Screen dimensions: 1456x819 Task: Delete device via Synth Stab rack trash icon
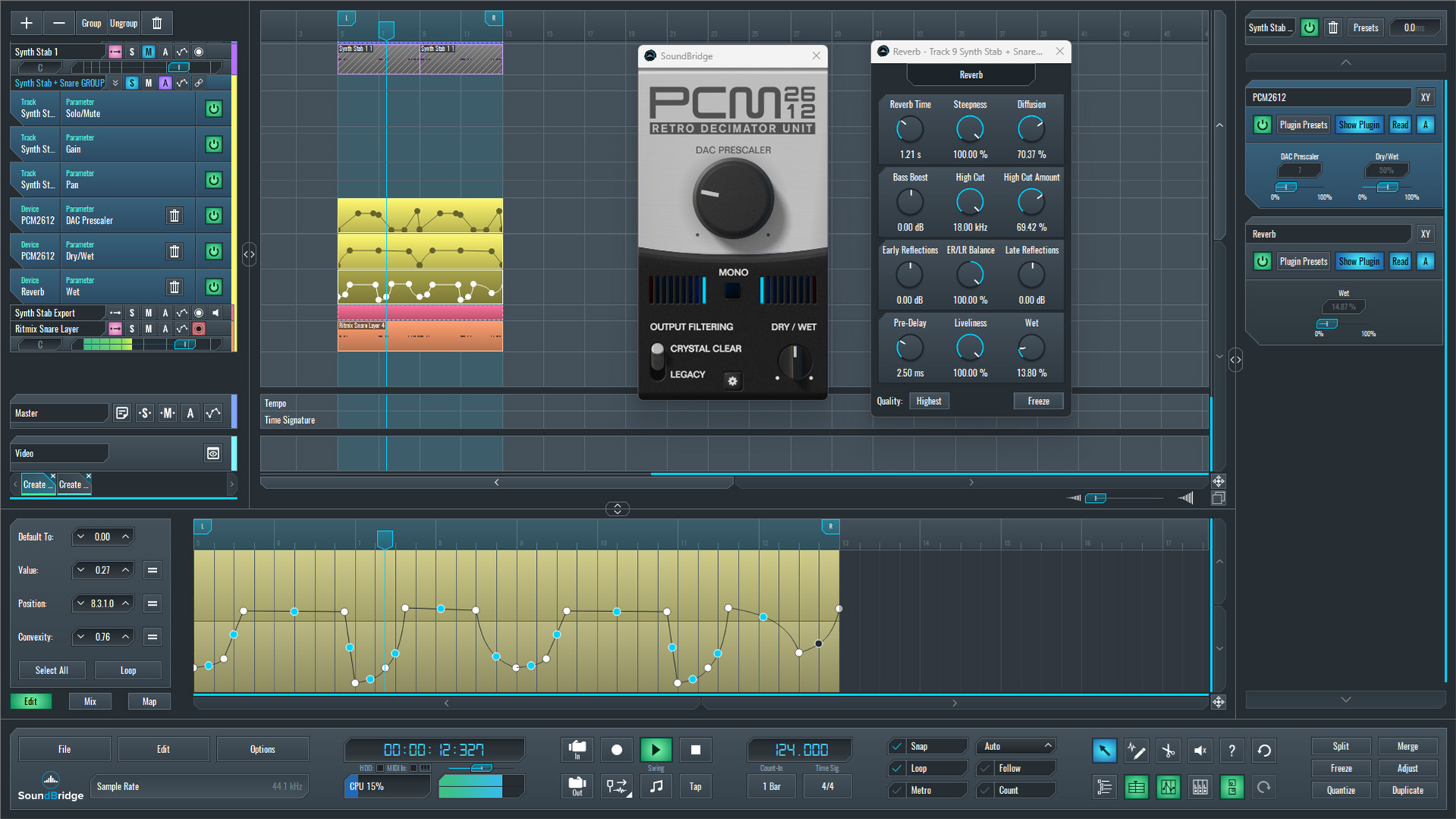point(1332,28)
